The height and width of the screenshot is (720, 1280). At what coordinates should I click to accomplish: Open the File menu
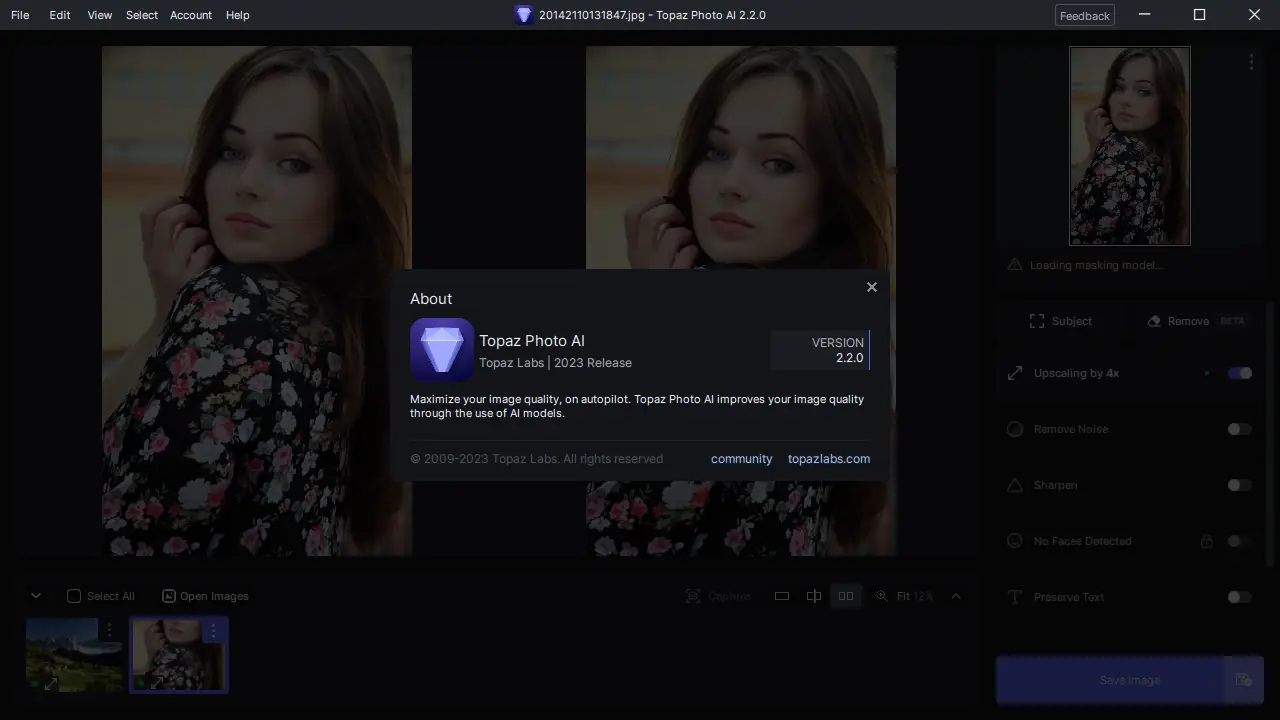[20, 15]
